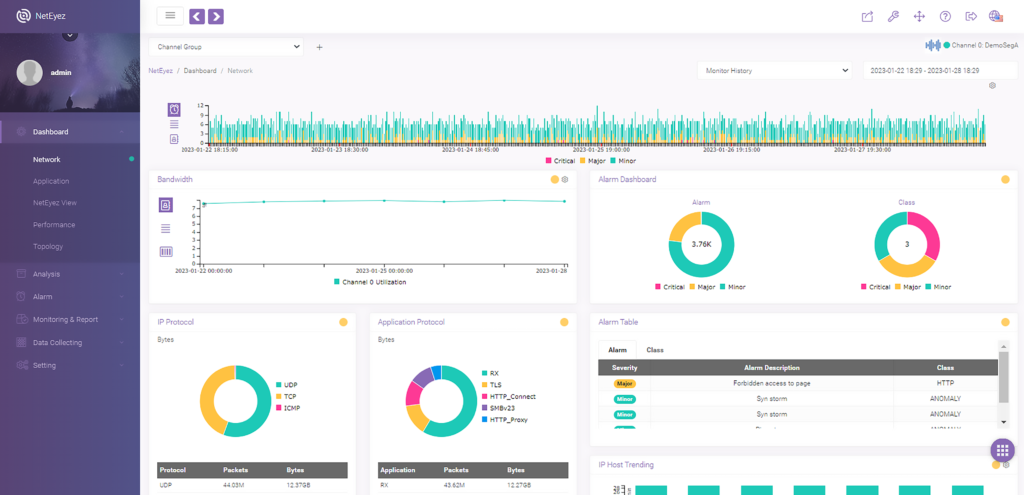Open the Channel Group dropdown
This screenshot has width=1024, height=495.
(226, 47)
